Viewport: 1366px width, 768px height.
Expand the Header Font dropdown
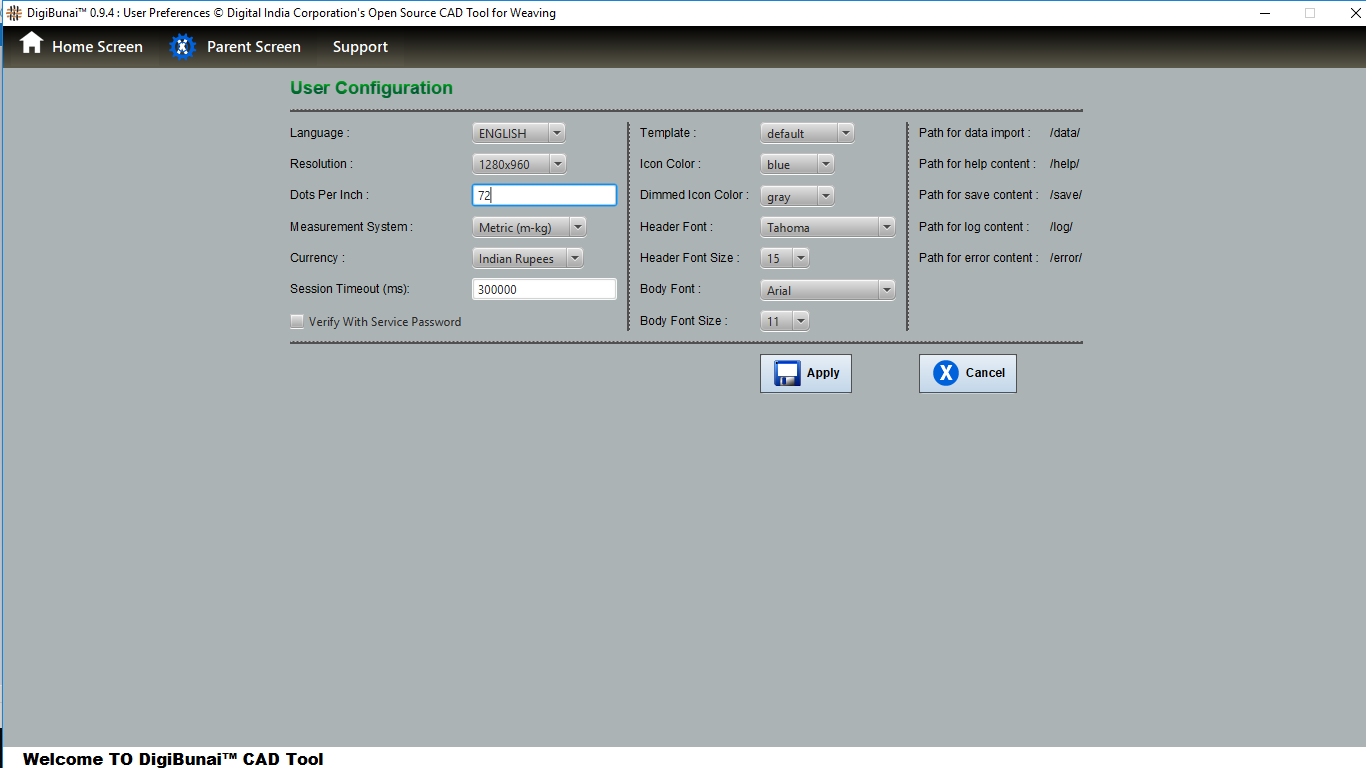point(827,228)
